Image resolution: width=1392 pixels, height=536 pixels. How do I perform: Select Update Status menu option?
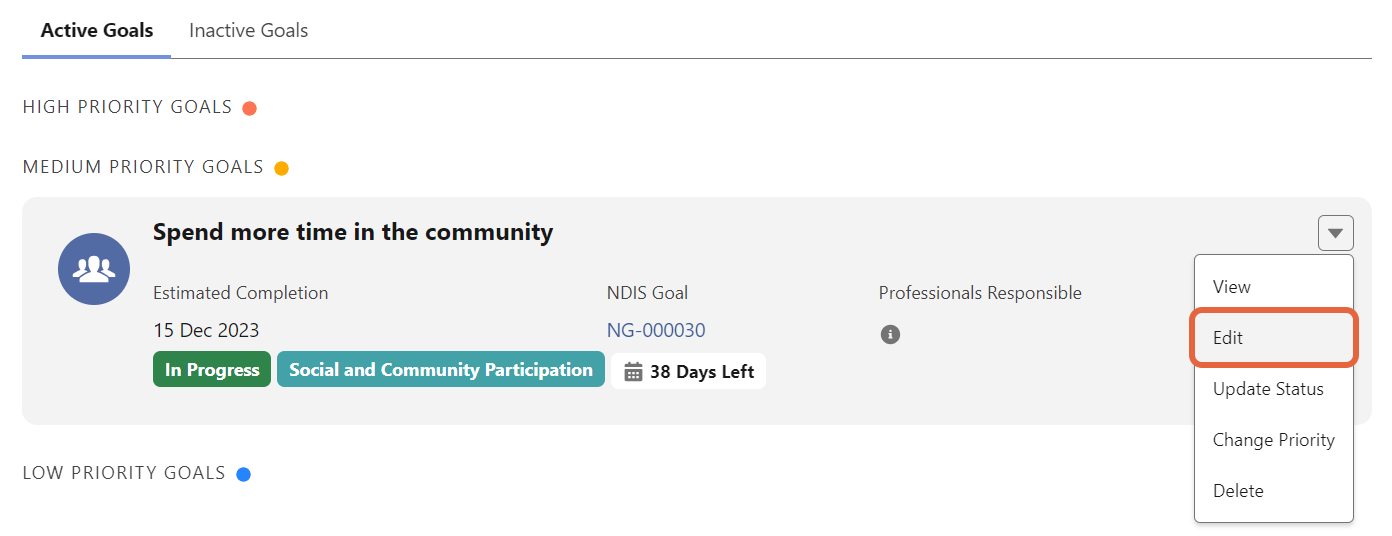click(x=1268, y=389)
